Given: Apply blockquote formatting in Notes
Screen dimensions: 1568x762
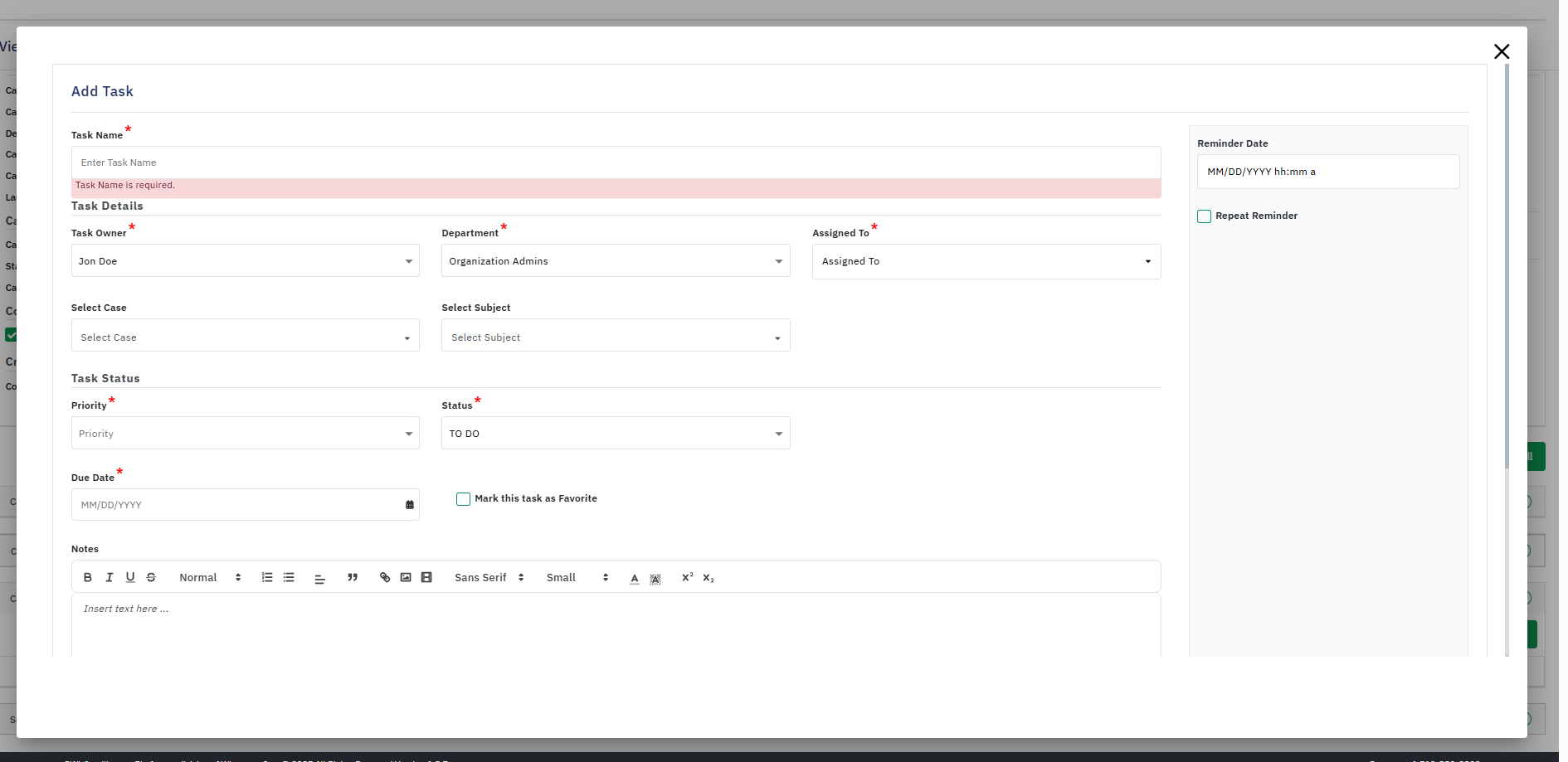Looking at the screenshot, I should click(x=353, y=578).
